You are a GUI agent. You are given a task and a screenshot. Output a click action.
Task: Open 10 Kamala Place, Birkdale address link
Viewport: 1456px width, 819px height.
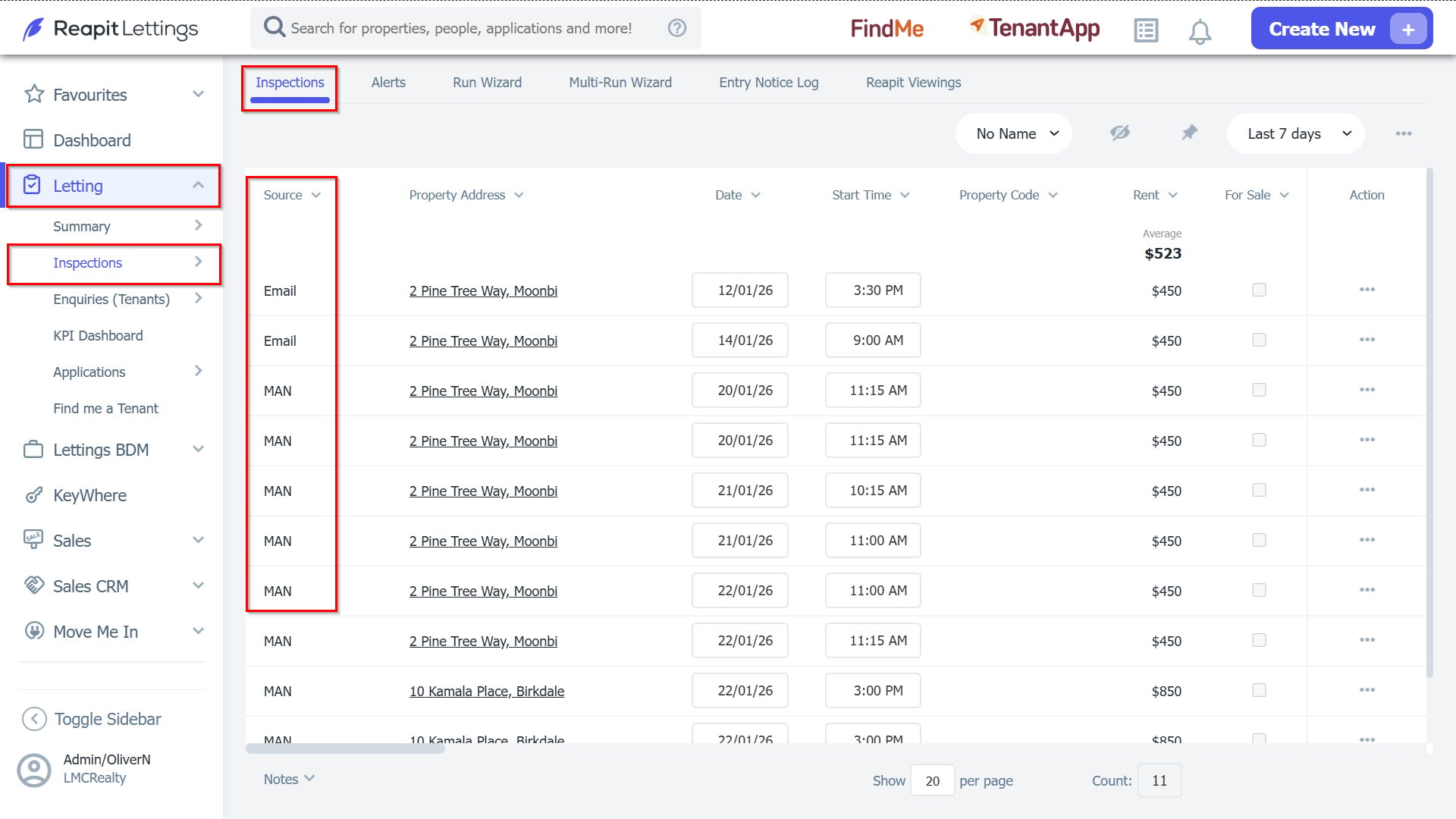487,691
